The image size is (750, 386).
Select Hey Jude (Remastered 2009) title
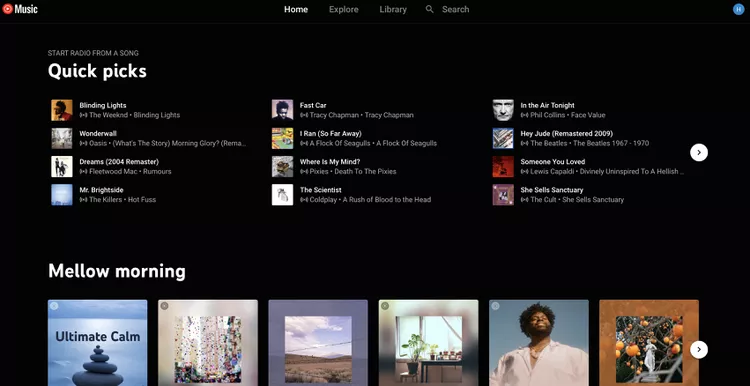(567, 133)
